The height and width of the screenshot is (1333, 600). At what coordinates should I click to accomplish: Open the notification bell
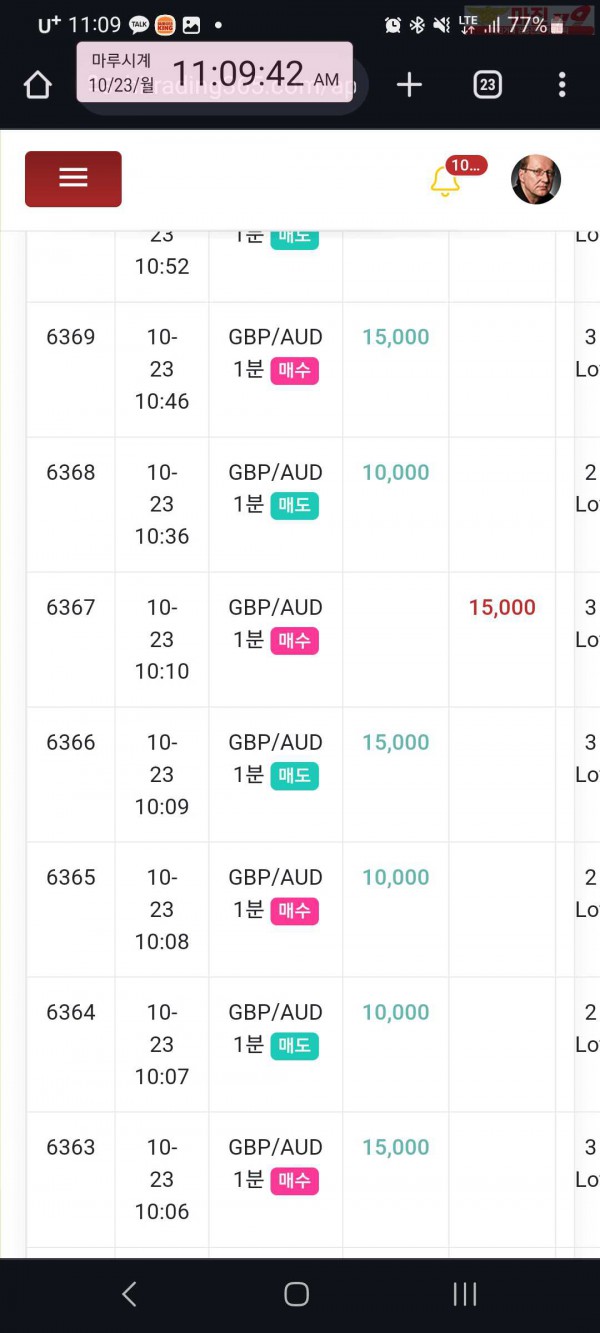[445, 182]
